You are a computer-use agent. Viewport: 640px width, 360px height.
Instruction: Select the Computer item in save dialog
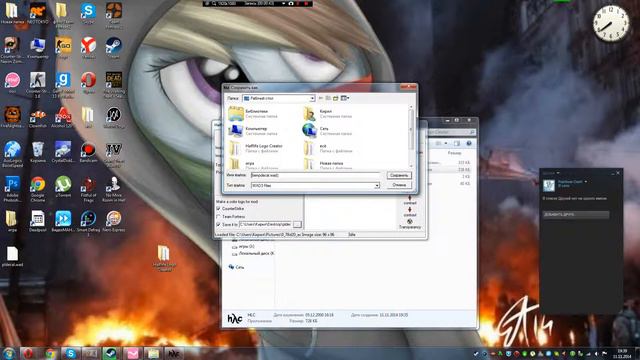coord(252,131)
